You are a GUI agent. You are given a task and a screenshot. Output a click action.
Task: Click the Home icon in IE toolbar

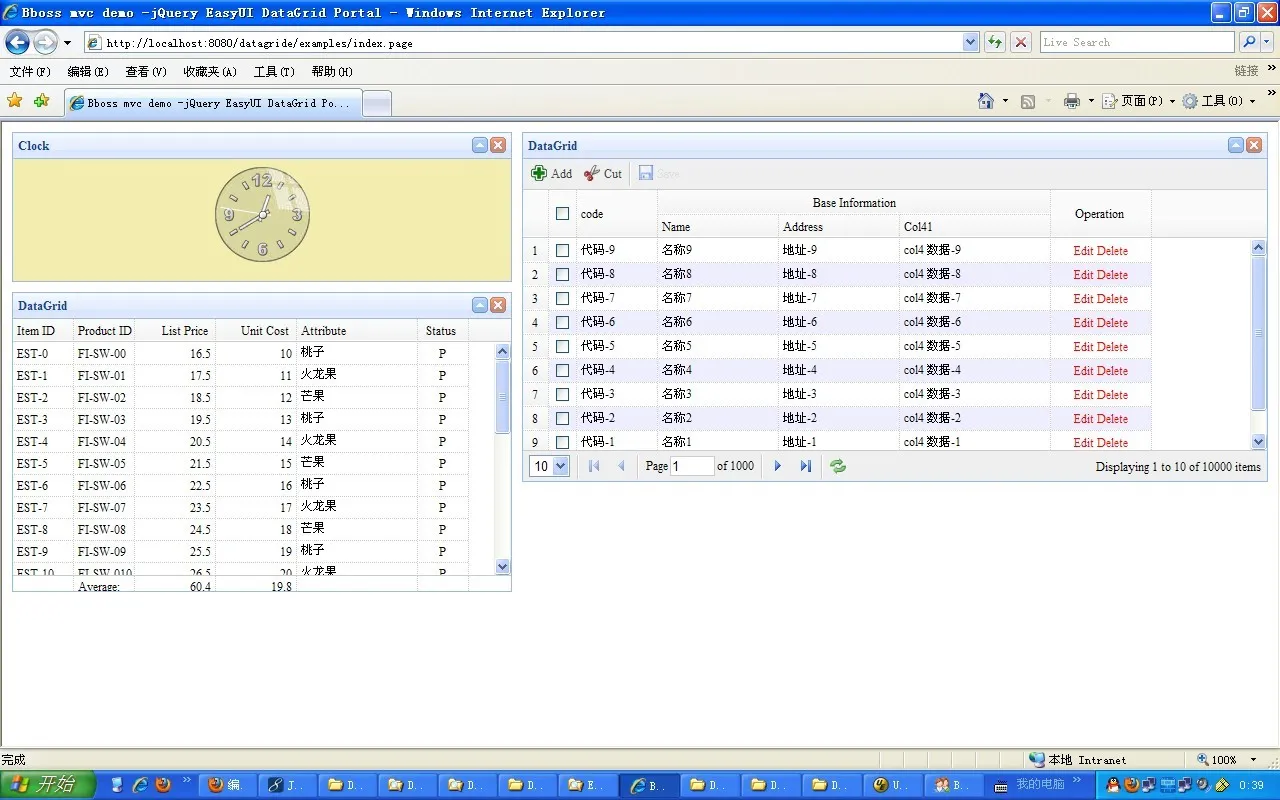pos(986,101)
